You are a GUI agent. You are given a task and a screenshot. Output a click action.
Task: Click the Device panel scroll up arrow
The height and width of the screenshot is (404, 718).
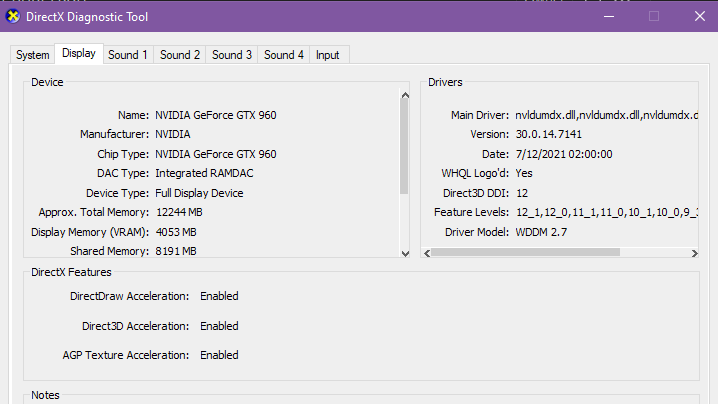(405, 95)
